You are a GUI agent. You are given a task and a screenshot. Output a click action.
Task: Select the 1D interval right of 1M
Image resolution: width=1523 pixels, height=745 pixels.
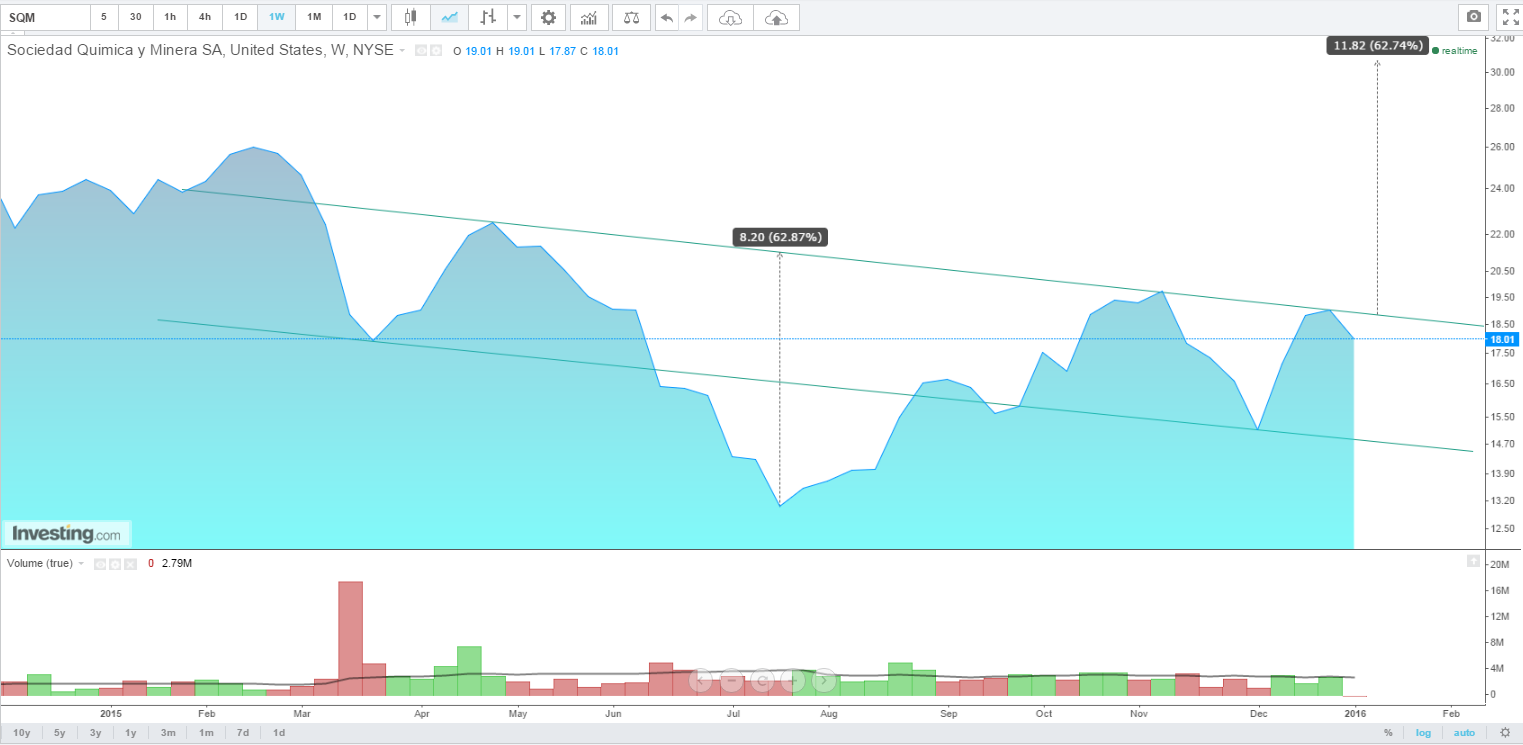click(350, 17)
